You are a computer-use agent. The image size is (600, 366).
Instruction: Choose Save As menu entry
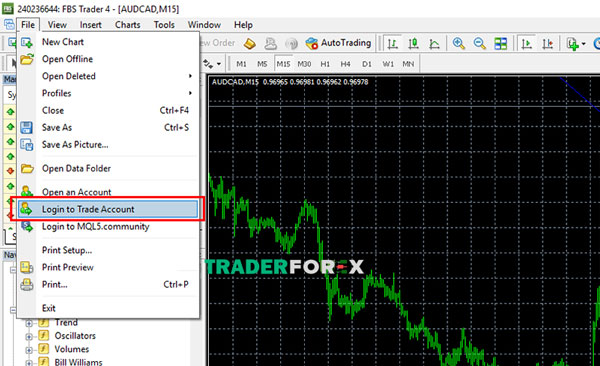(x=108, y=127)
